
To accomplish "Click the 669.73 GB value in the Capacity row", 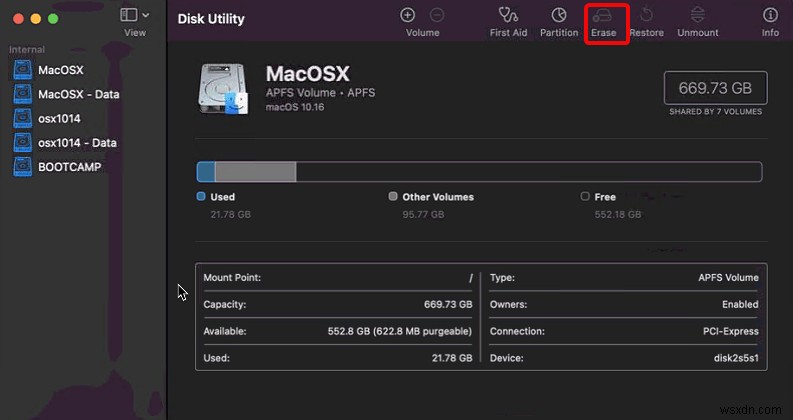I will [x=448, y=305].
